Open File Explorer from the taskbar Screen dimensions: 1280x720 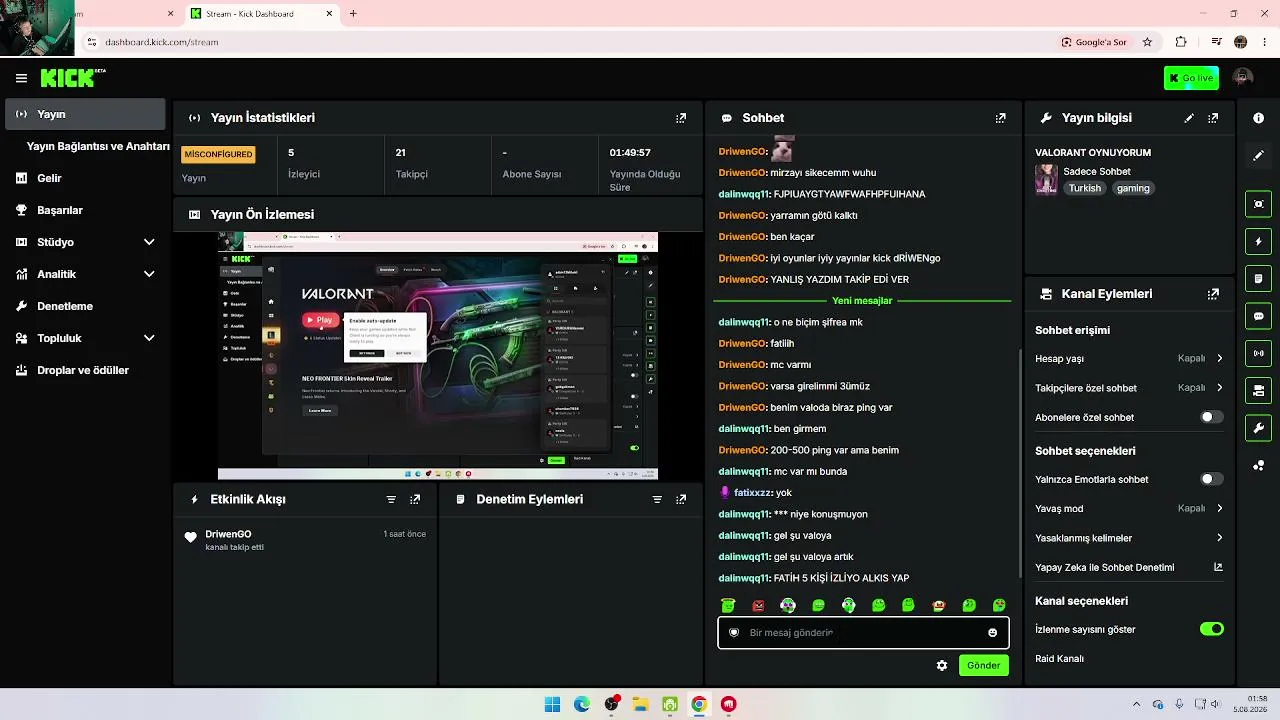coord(640,704)
